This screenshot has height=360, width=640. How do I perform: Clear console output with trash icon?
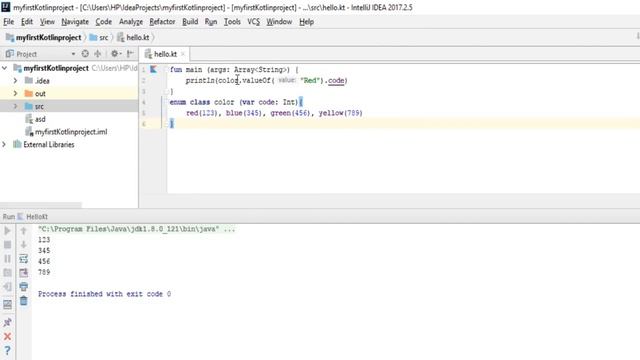coord(24,301)
